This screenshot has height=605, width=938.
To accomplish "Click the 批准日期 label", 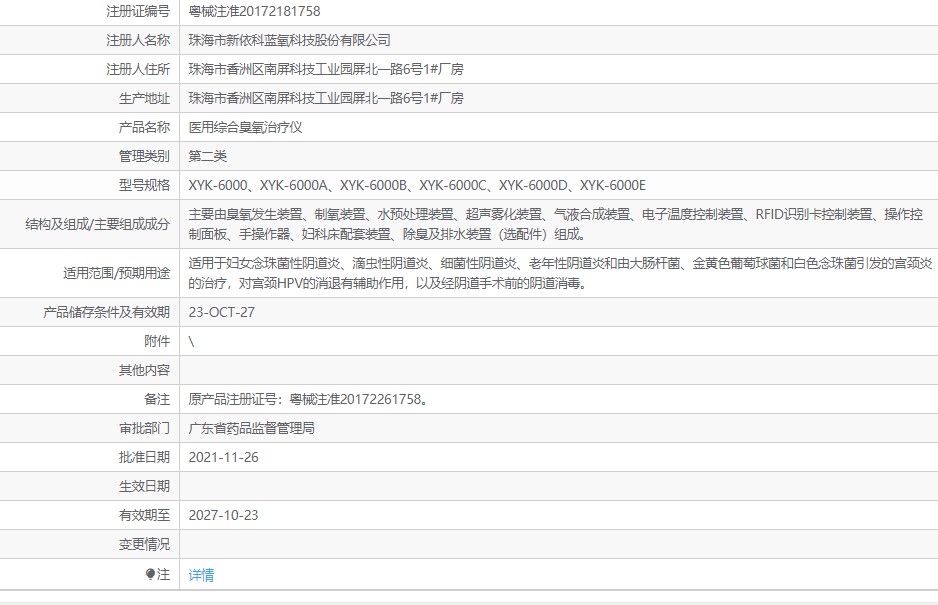I will click(144, 457).
